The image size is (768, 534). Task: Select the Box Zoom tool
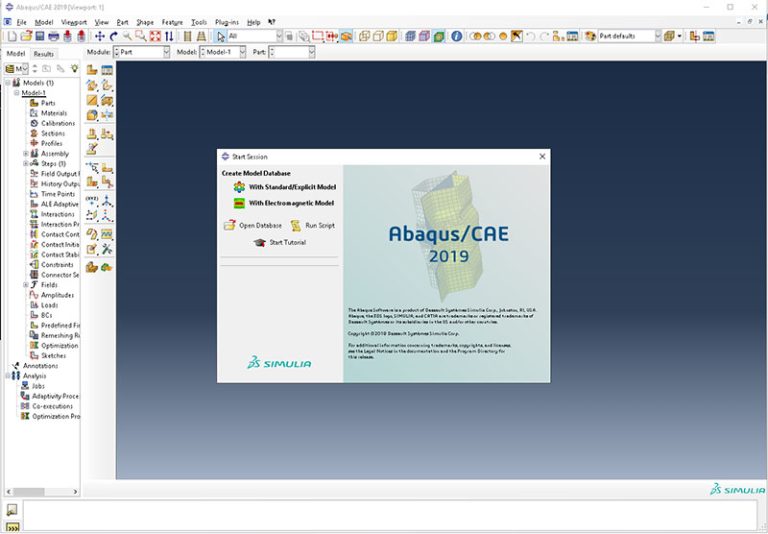(141, 36)
